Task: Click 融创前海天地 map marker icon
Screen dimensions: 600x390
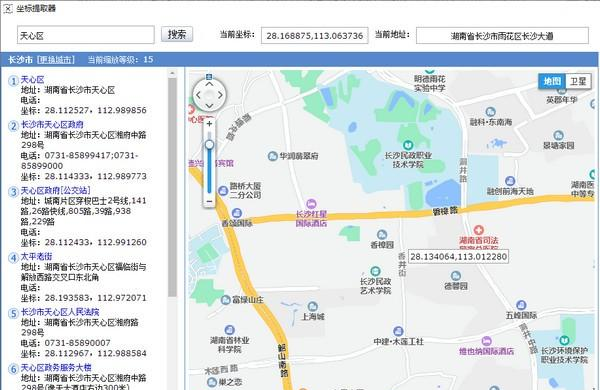Action: tap(510, 181)
